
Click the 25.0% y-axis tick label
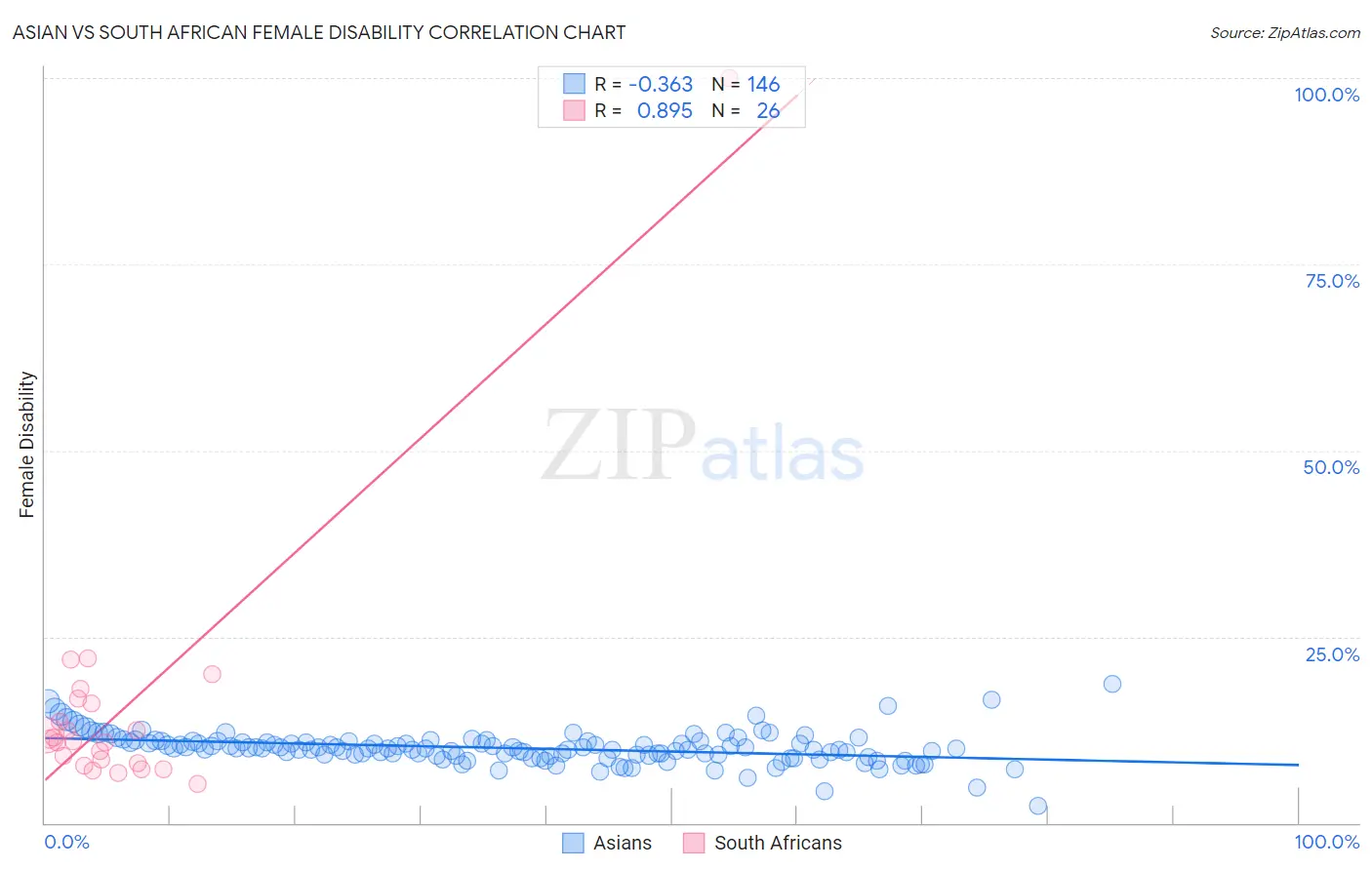click(x=1332, y=654)
